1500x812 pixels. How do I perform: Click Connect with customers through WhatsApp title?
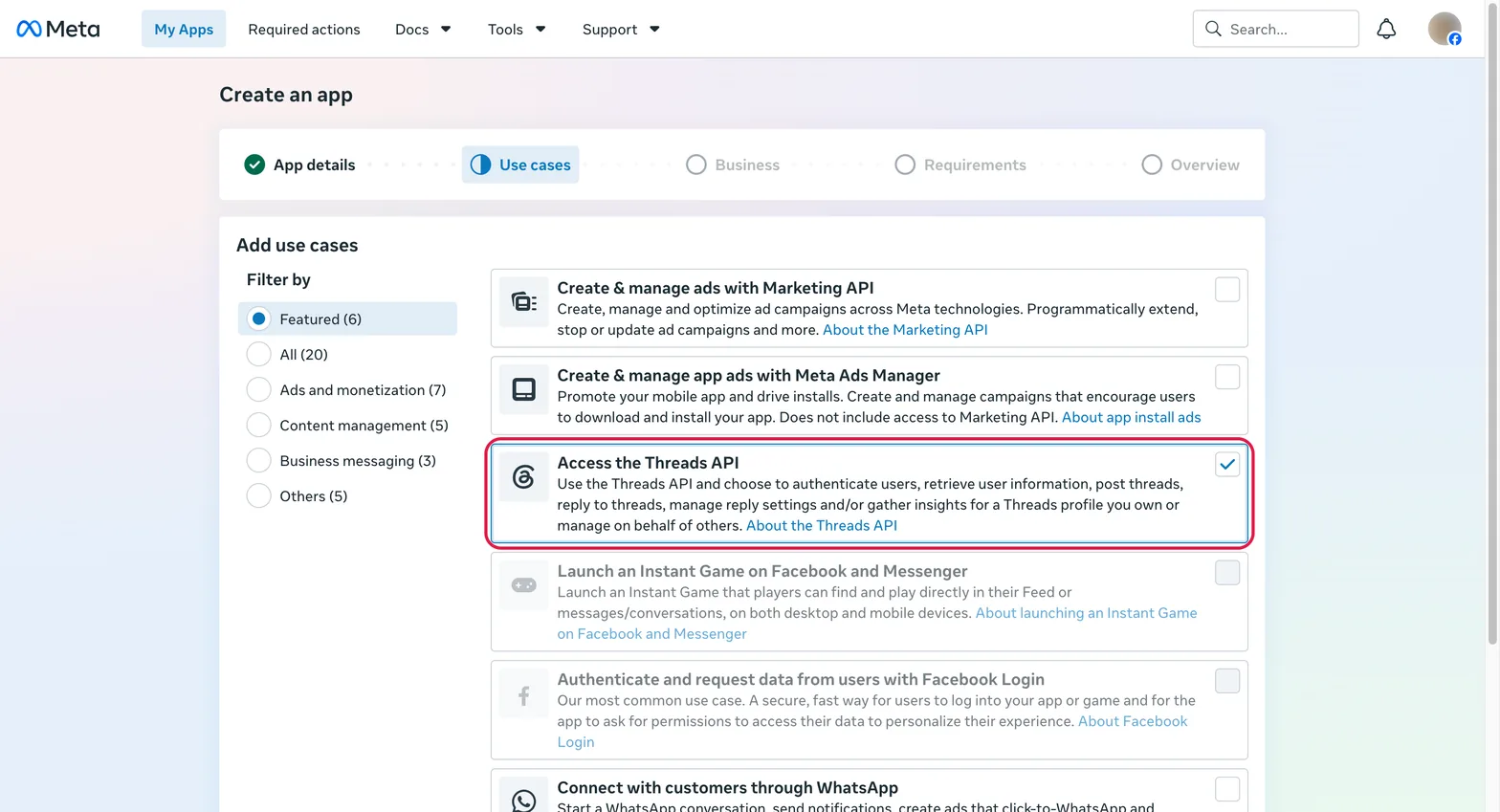(x=727, y=787)
